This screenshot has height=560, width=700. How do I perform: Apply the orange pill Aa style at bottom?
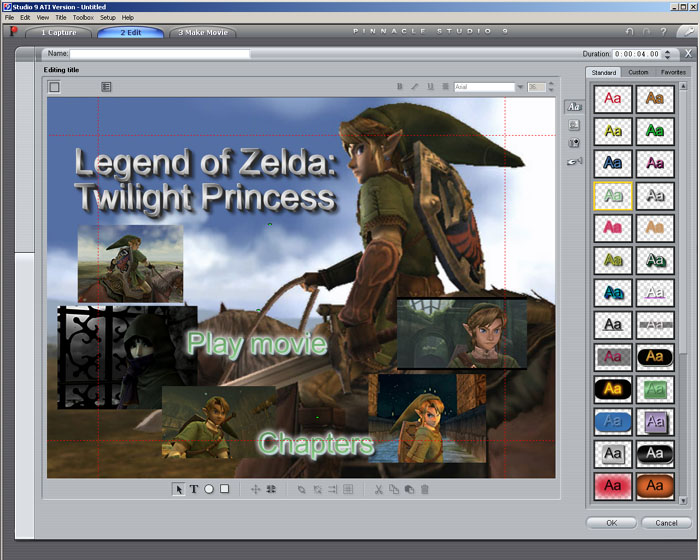[x=655, y=486]
